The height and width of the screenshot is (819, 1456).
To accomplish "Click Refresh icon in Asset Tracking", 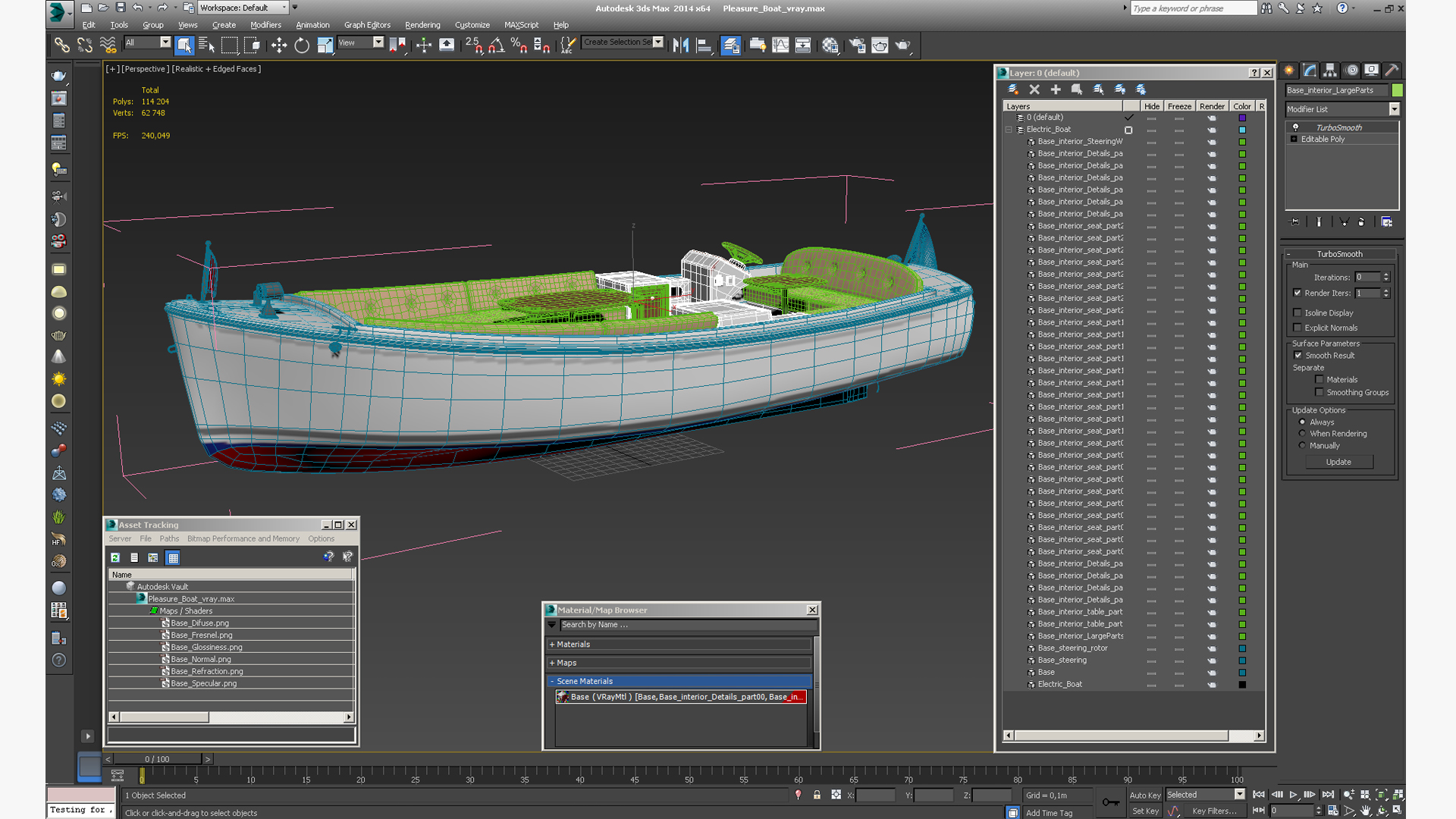I will click(115, 557).
